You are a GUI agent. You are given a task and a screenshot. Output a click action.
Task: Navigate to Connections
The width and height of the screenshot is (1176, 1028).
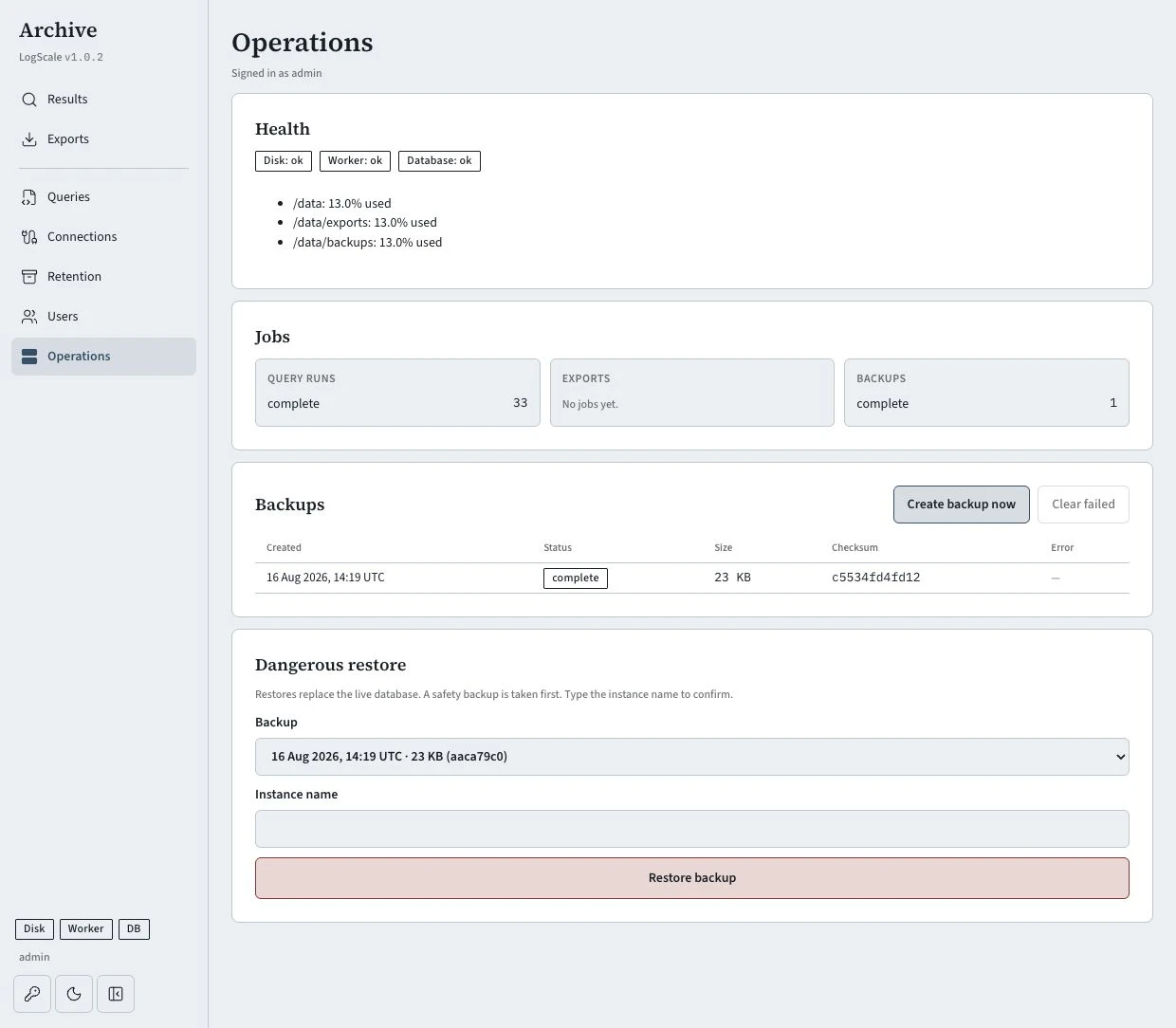[103, 237]
